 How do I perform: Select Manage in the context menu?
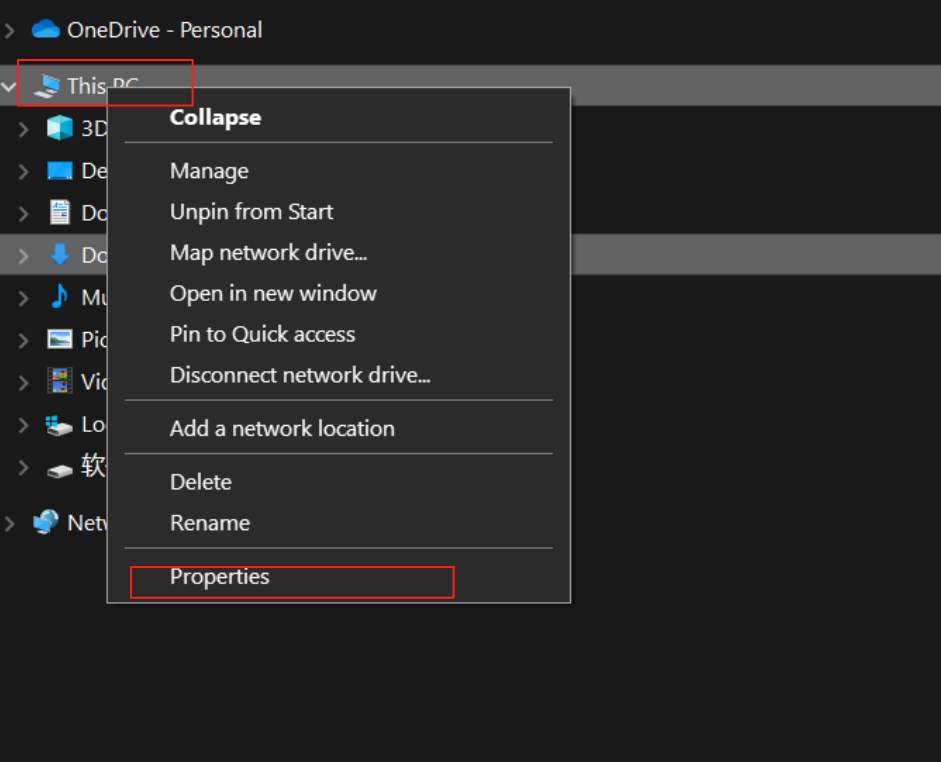[208, 171]
